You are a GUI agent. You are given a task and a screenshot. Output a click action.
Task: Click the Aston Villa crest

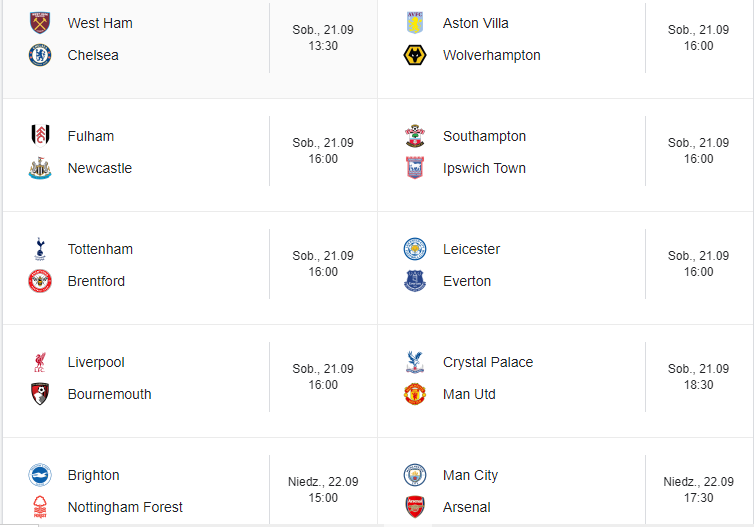pyautogui.click(x=415, y=23)
